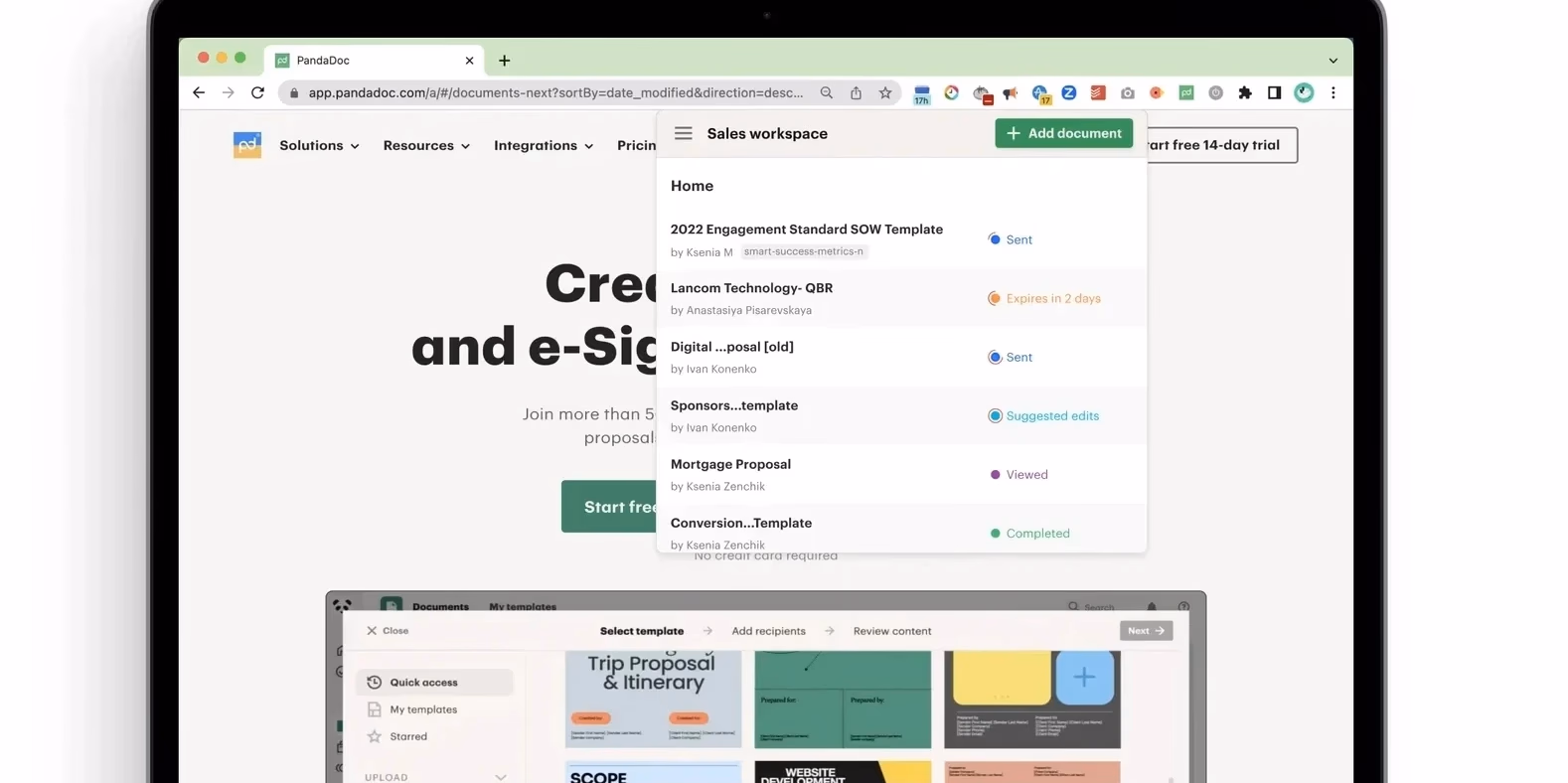Expand the Integrations dropdown menu
The image size is (1568, 783).
(x=543, y=145)
